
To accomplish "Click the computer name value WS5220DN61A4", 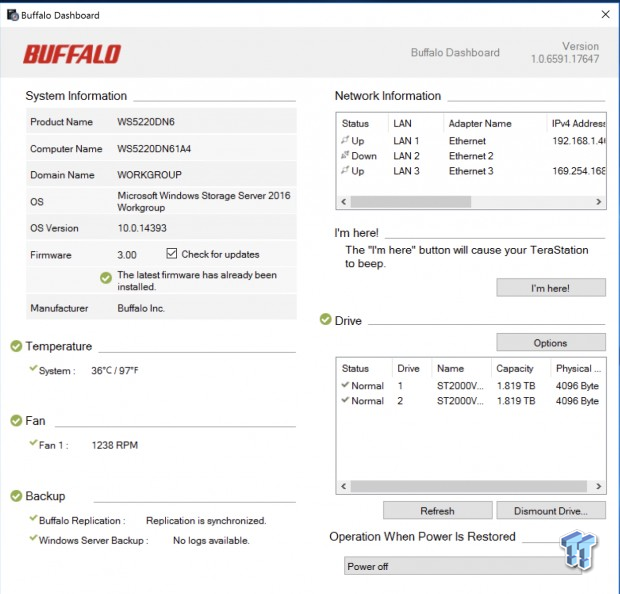I will pyautogui.click(x=154, y=149).
